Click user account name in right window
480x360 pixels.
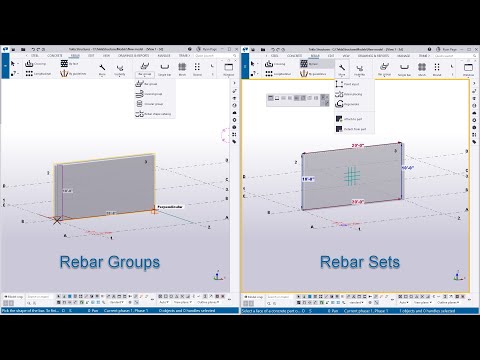pos(449,49)
